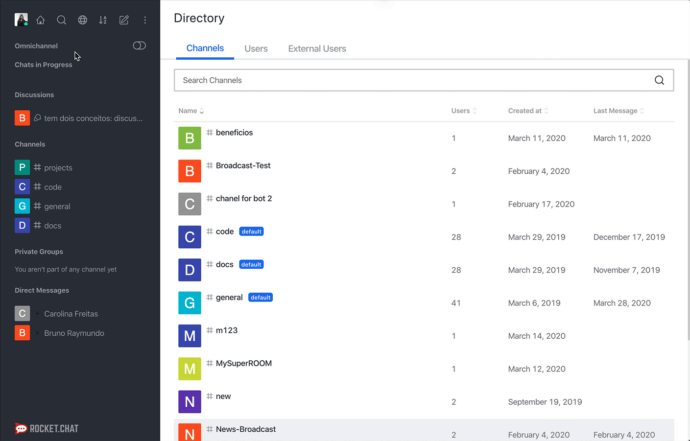Screen dimensions: 690x441
Task: Open docs channel in sidebar
Action: (x=80, y=226)
